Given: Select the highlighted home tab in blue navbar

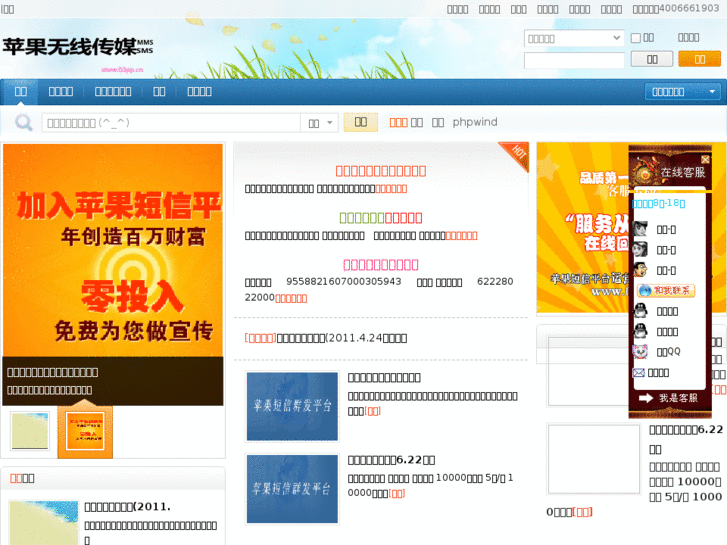Looking at the screenshot, I should [x=20, y=91].
